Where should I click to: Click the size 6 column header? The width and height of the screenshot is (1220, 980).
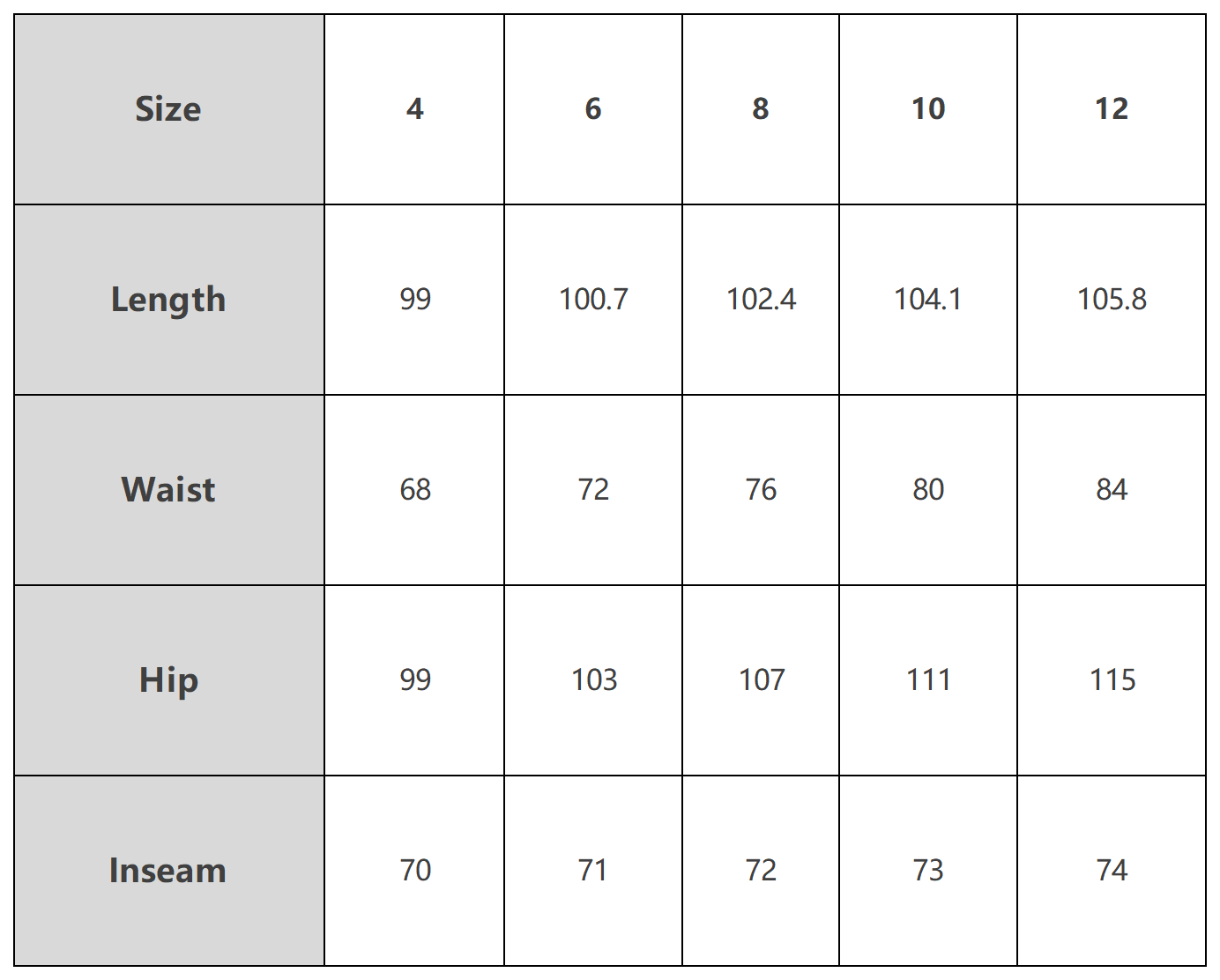click(592, 109)
